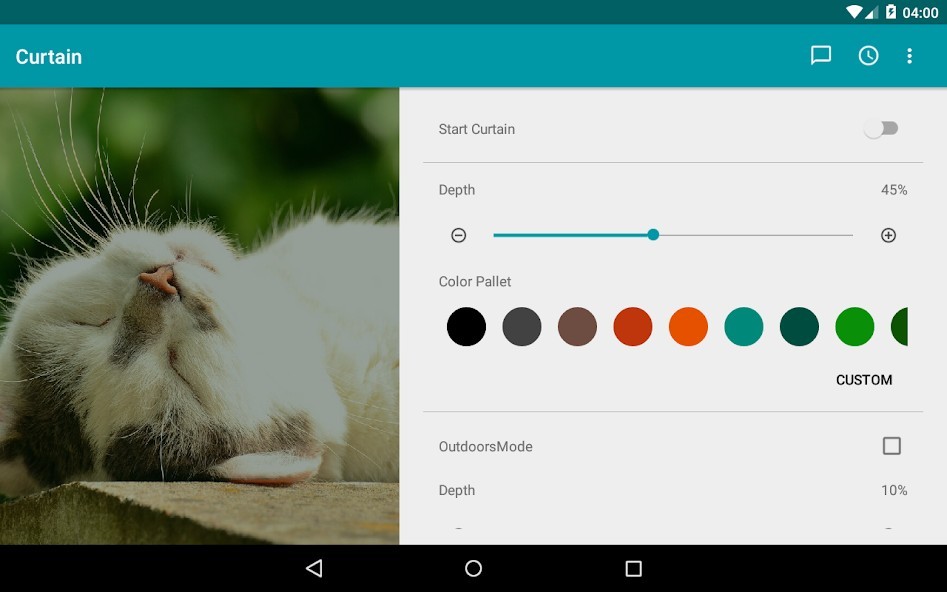Screen dimensions: 947x592
Task: Tap the Android home button
Action: coord(474,568)
